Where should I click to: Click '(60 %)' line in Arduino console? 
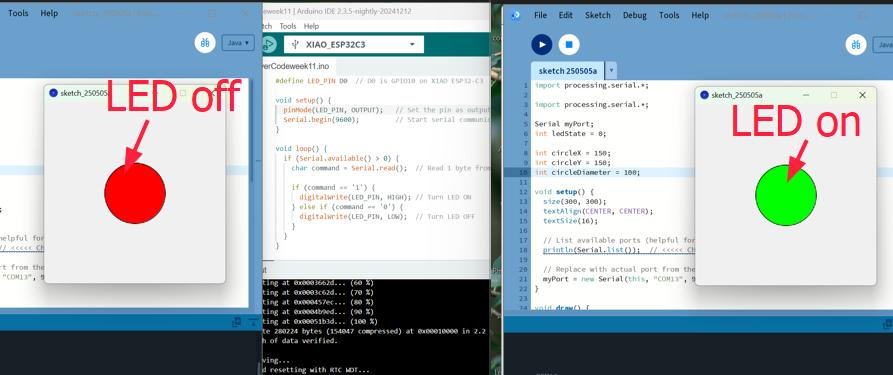[x=318, y=283]
